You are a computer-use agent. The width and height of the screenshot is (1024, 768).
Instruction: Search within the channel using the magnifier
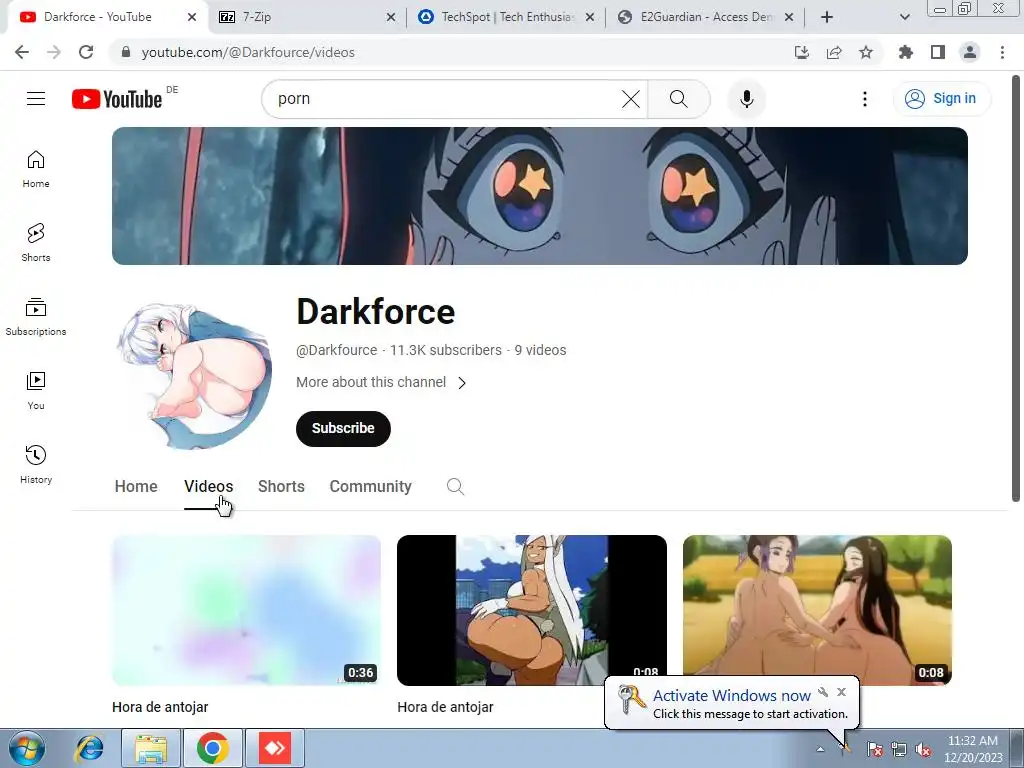[x=455, y=487]
